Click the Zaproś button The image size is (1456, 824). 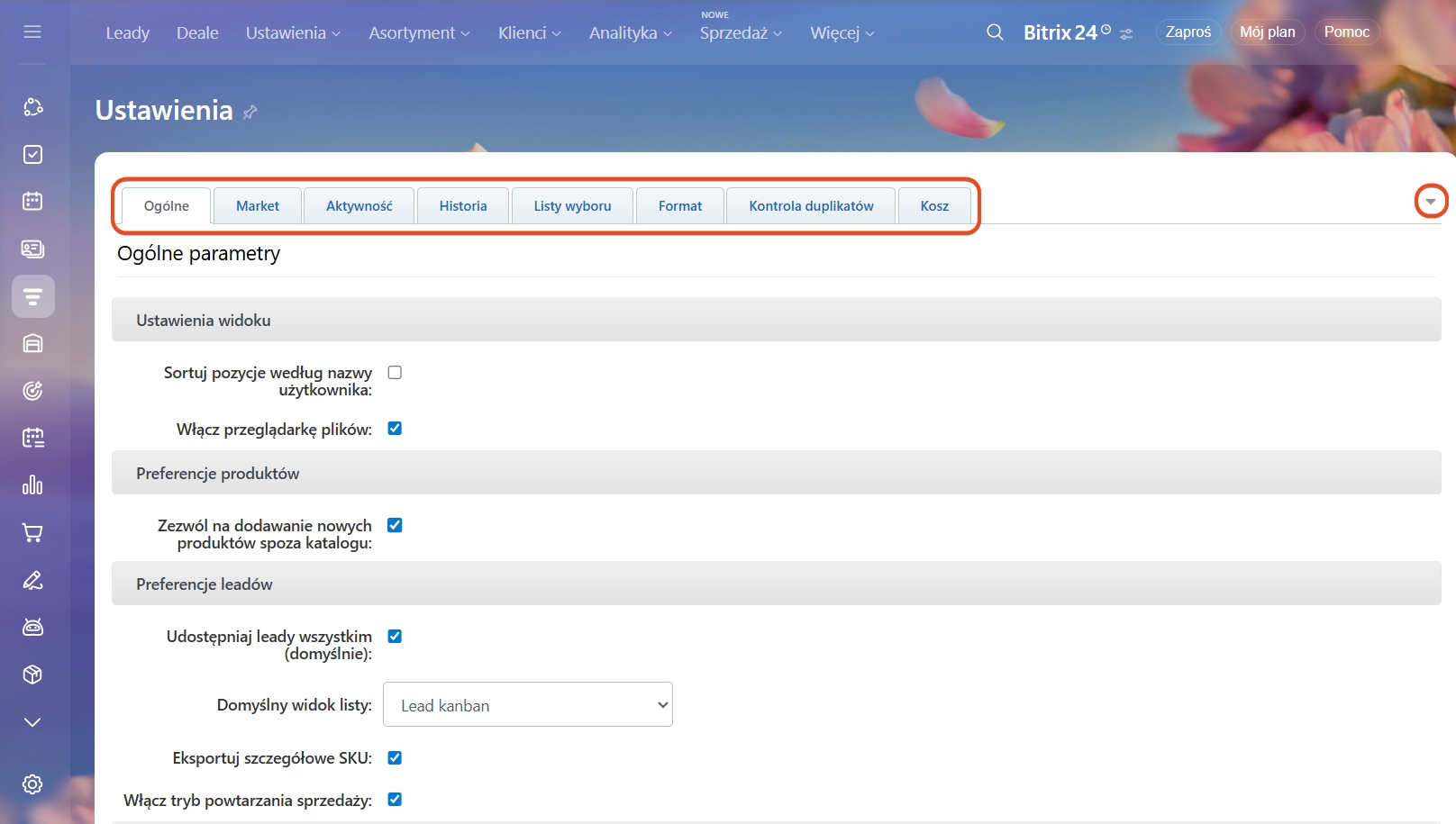(x=1188, y=32)
